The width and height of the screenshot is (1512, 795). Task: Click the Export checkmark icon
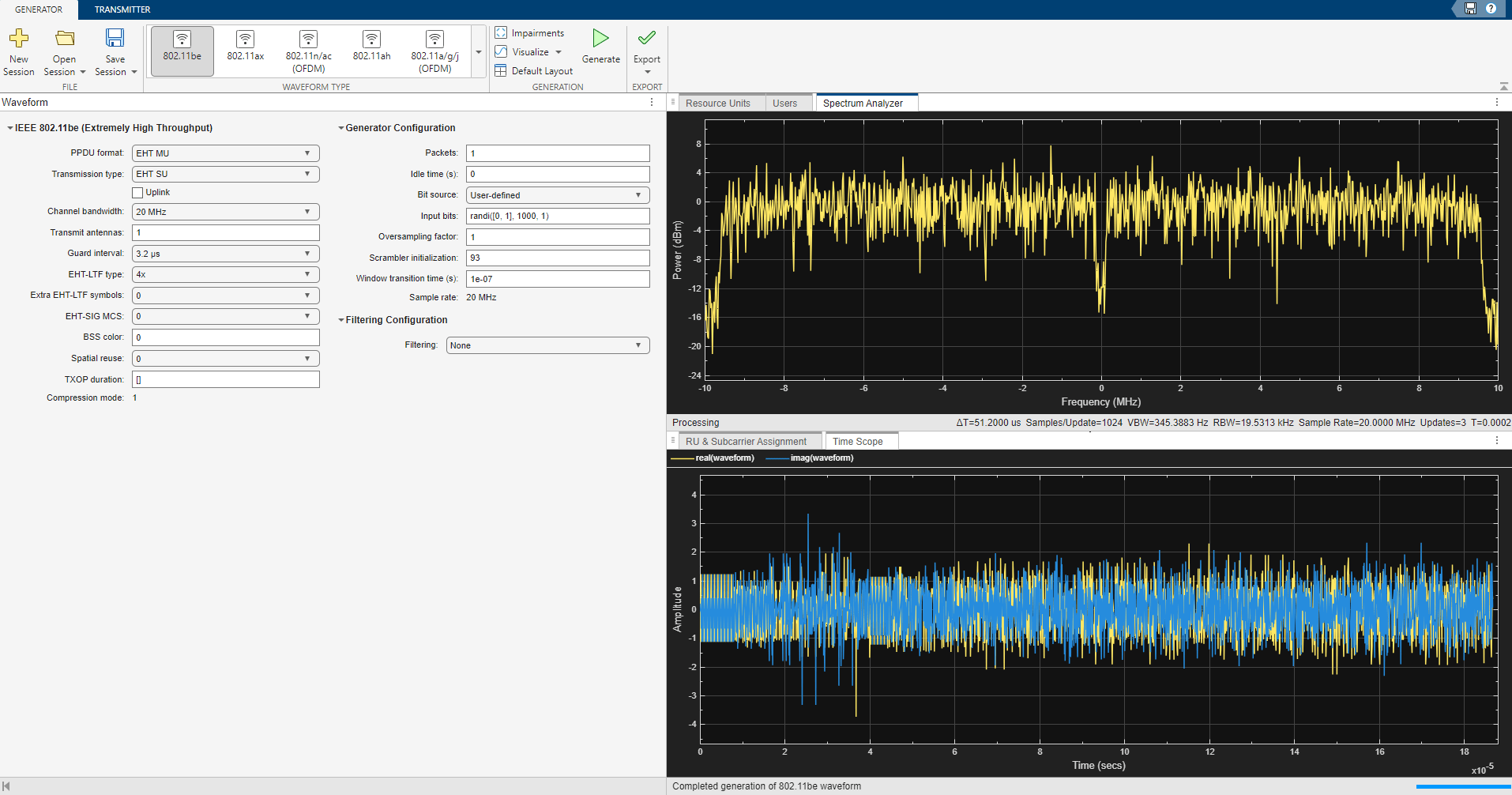point(646,39)
